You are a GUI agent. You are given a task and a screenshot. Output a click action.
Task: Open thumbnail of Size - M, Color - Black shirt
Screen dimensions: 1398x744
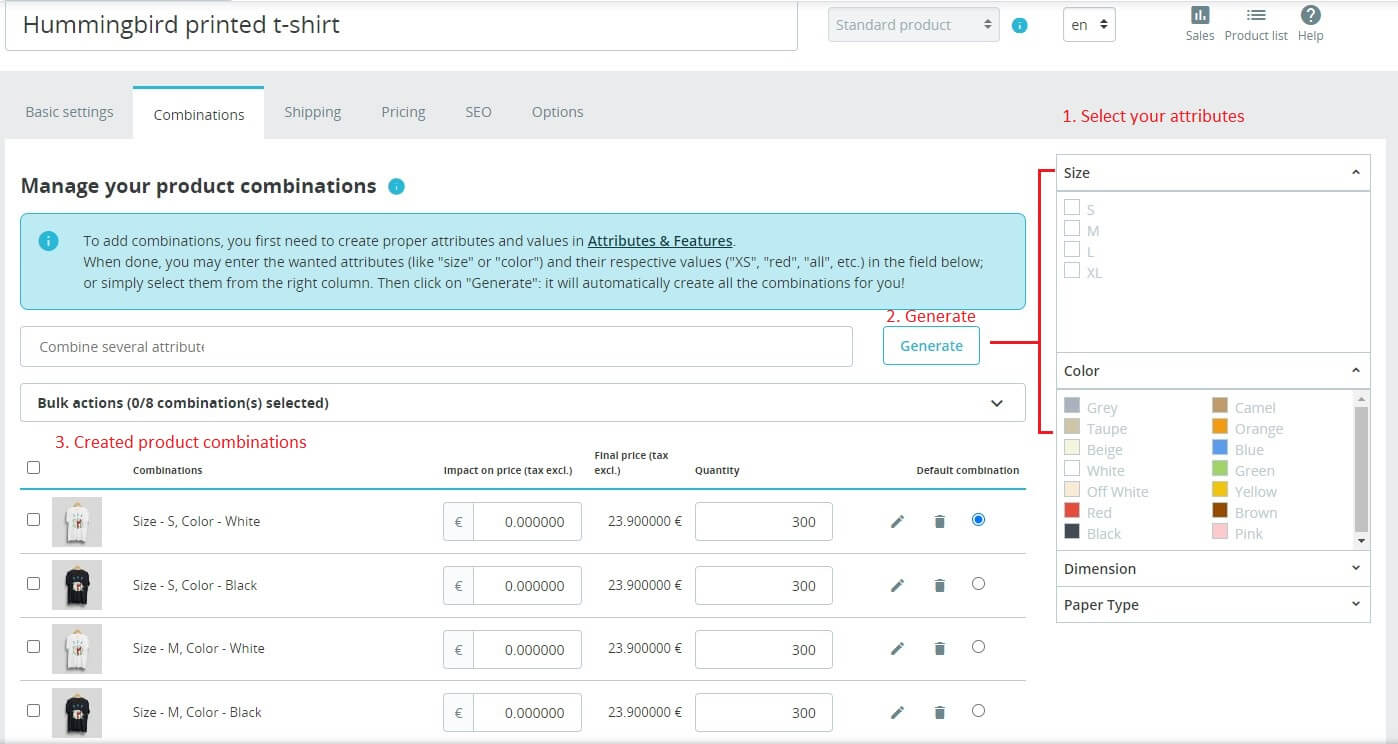[77, 713]
